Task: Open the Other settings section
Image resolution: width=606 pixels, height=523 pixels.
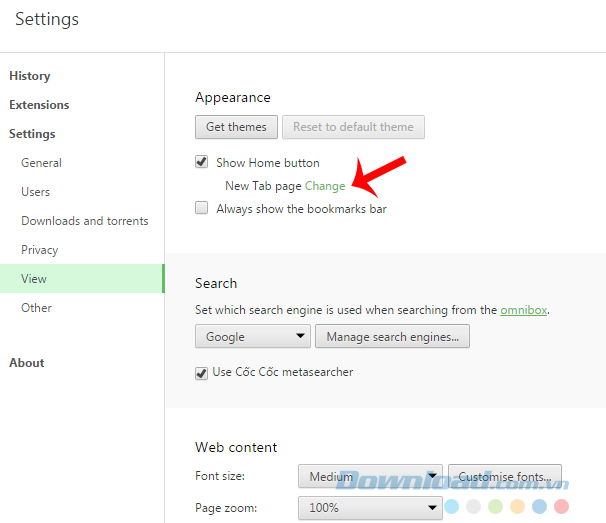Action: pos(36,308)
